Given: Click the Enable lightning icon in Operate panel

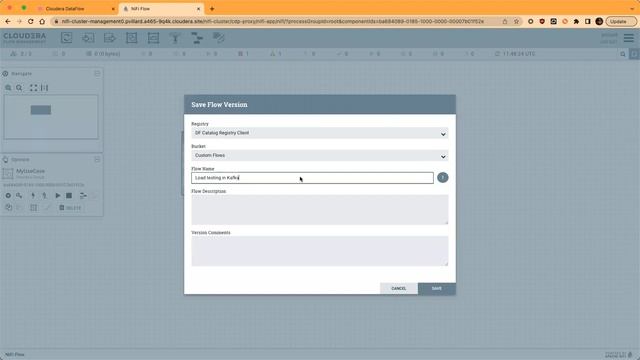Looking at the screenshot, I should 33,196.
